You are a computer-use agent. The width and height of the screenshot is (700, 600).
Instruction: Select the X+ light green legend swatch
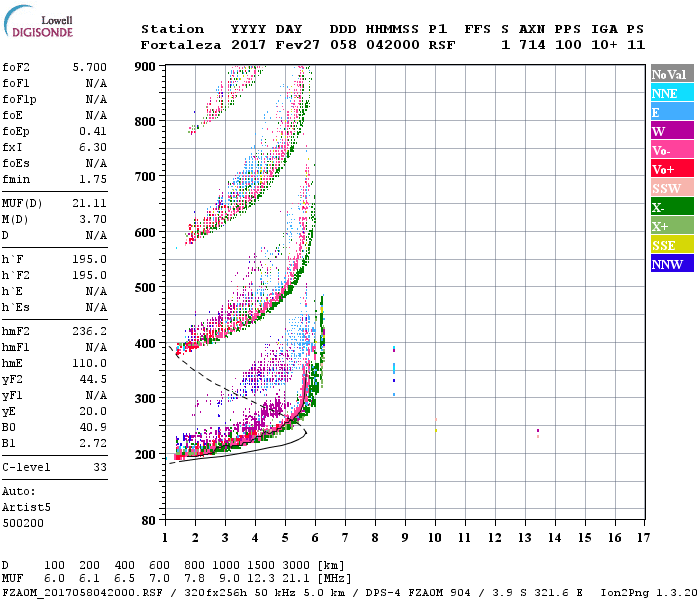(672, 225)
